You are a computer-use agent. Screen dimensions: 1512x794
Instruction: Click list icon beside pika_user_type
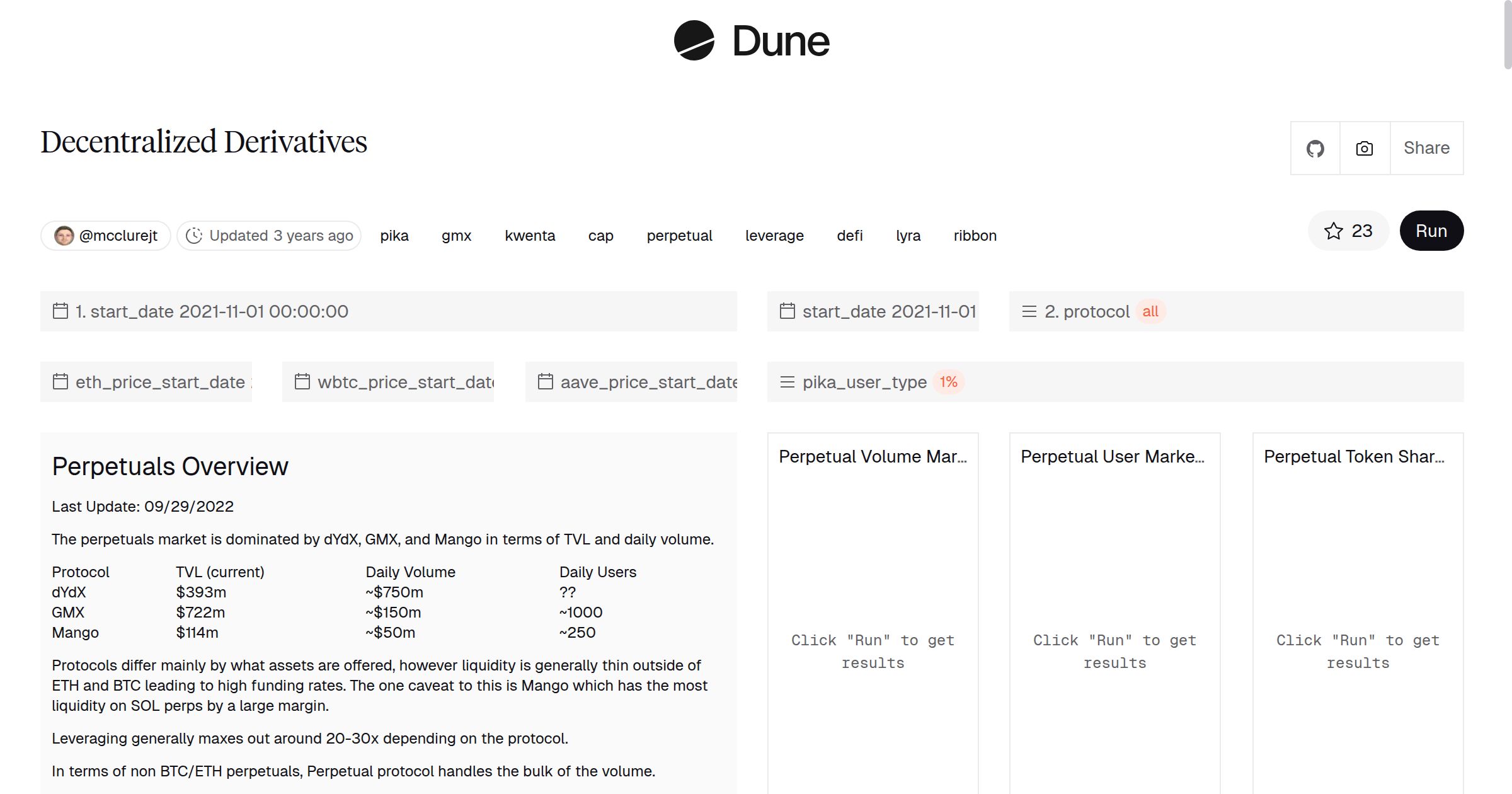point(787,382)
